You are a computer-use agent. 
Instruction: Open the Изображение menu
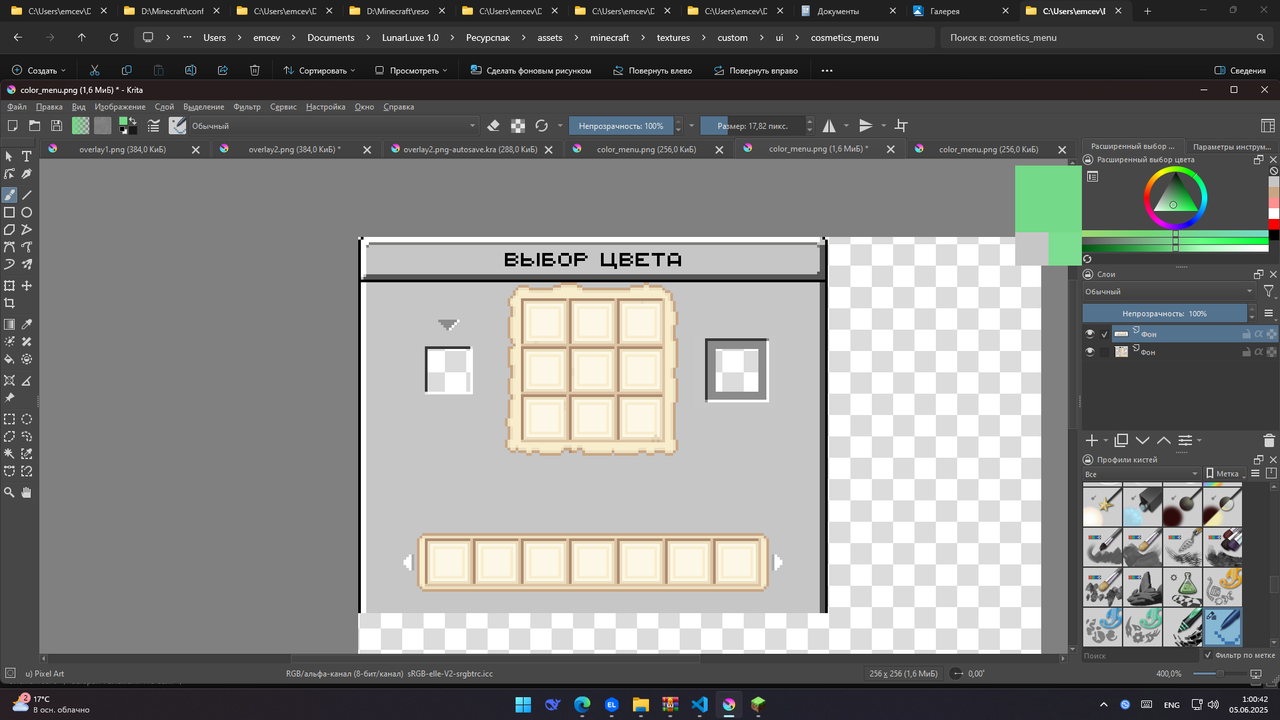(x=120, y=107)
